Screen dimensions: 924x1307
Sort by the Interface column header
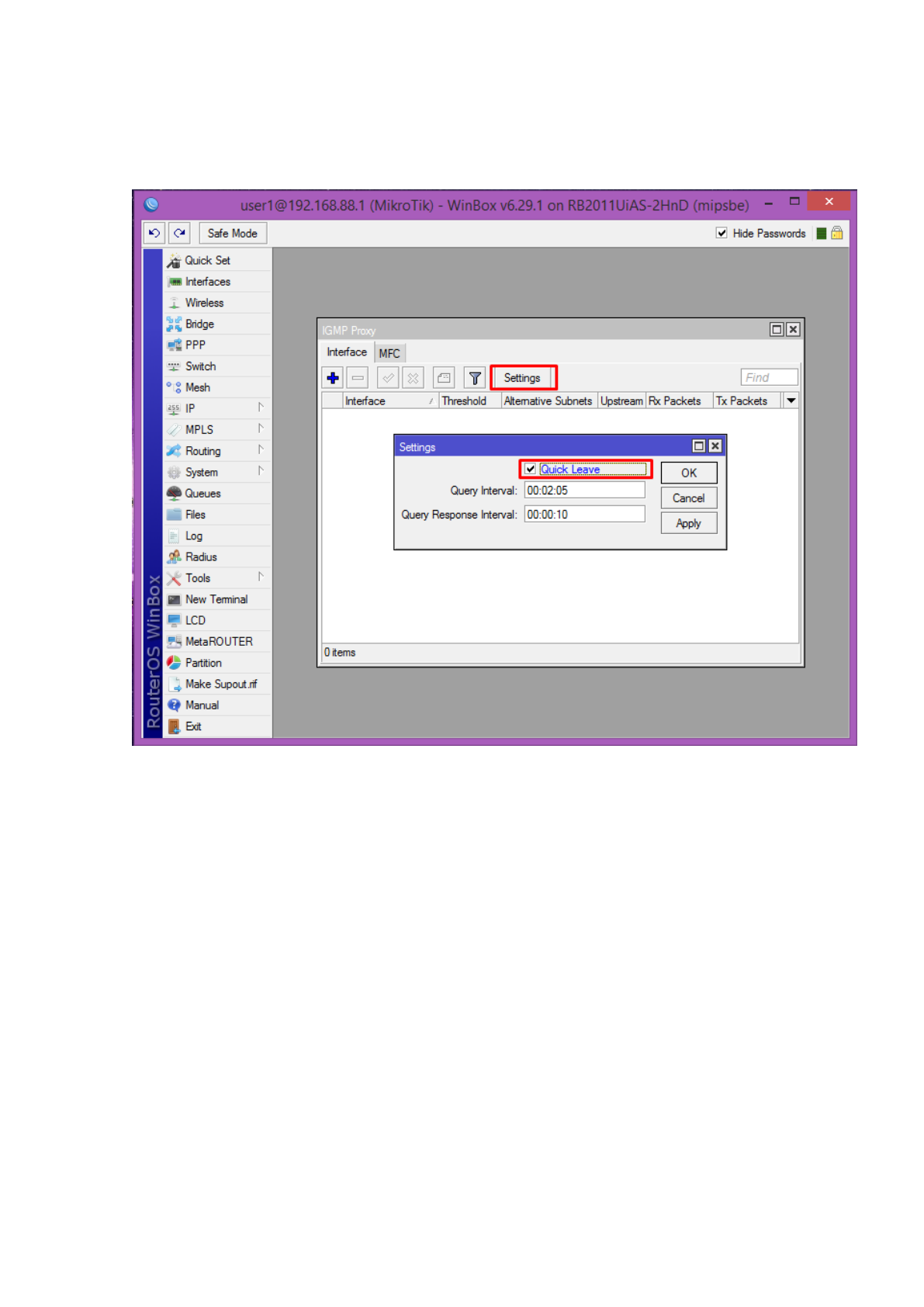pyautogui.click(x=390, y=401)
